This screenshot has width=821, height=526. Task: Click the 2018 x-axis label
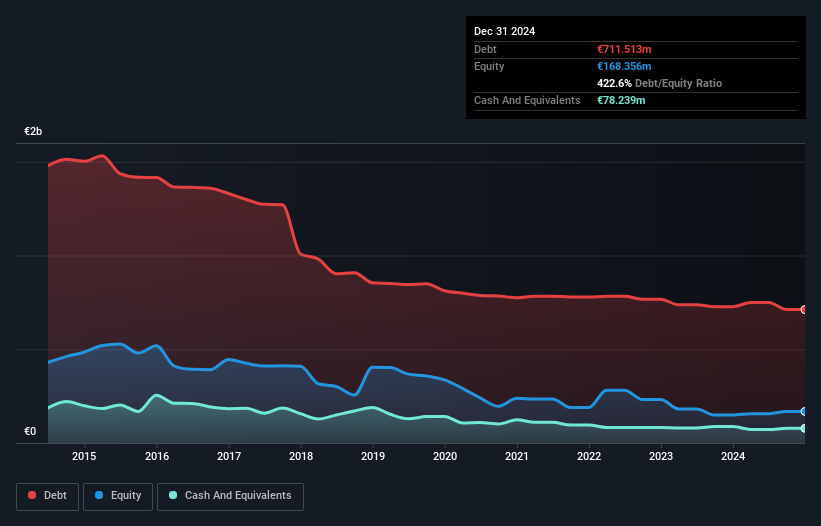pos(301,456)
